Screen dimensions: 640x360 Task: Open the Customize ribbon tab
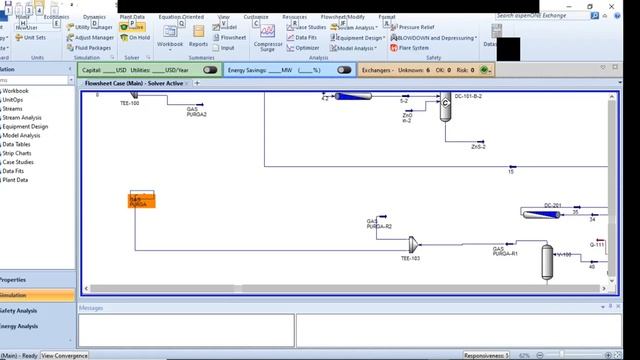256,17
